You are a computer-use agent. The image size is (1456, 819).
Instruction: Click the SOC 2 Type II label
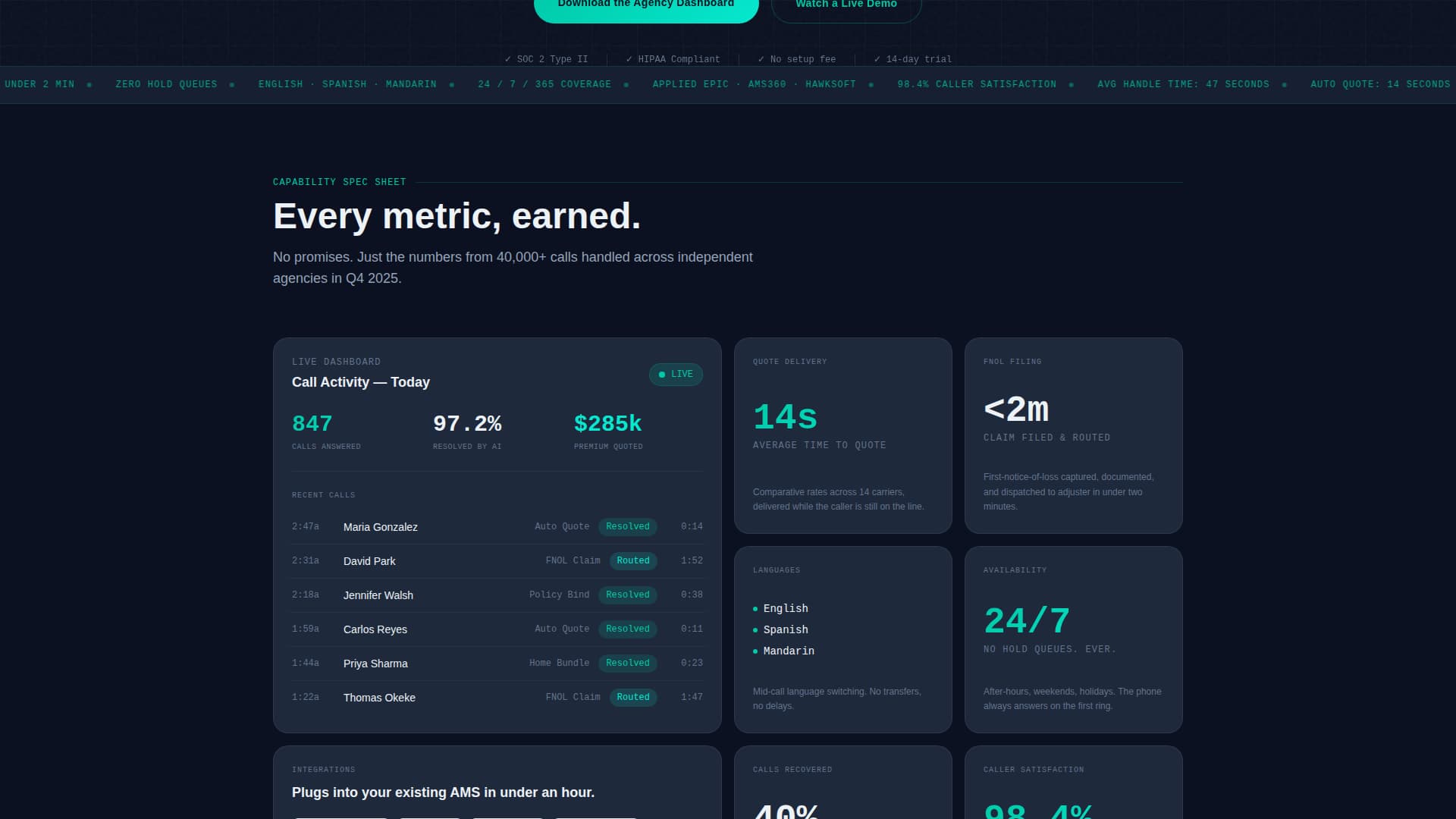point(546,59)
